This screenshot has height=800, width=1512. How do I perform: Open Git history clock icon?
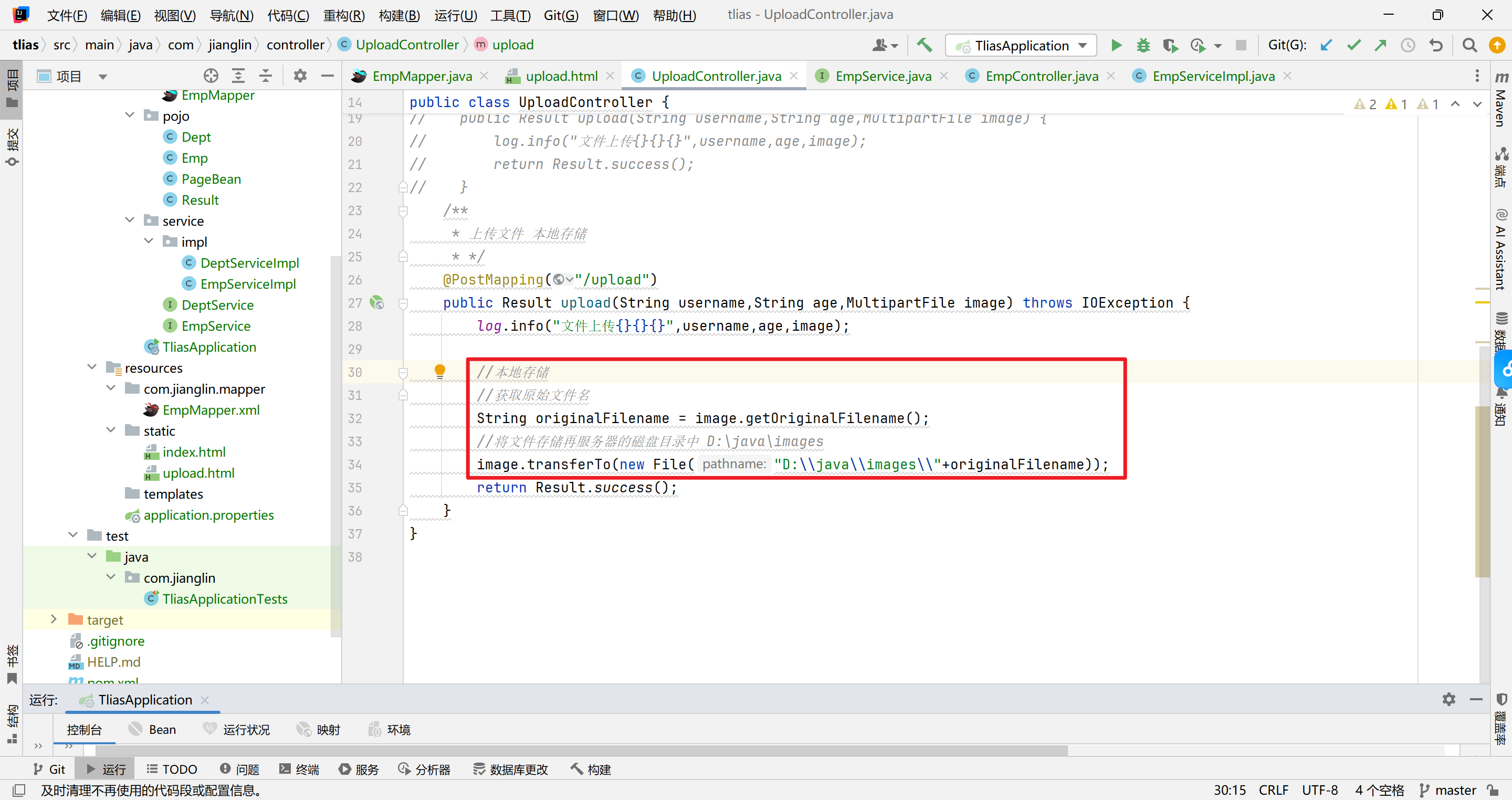pos(1408,45)
